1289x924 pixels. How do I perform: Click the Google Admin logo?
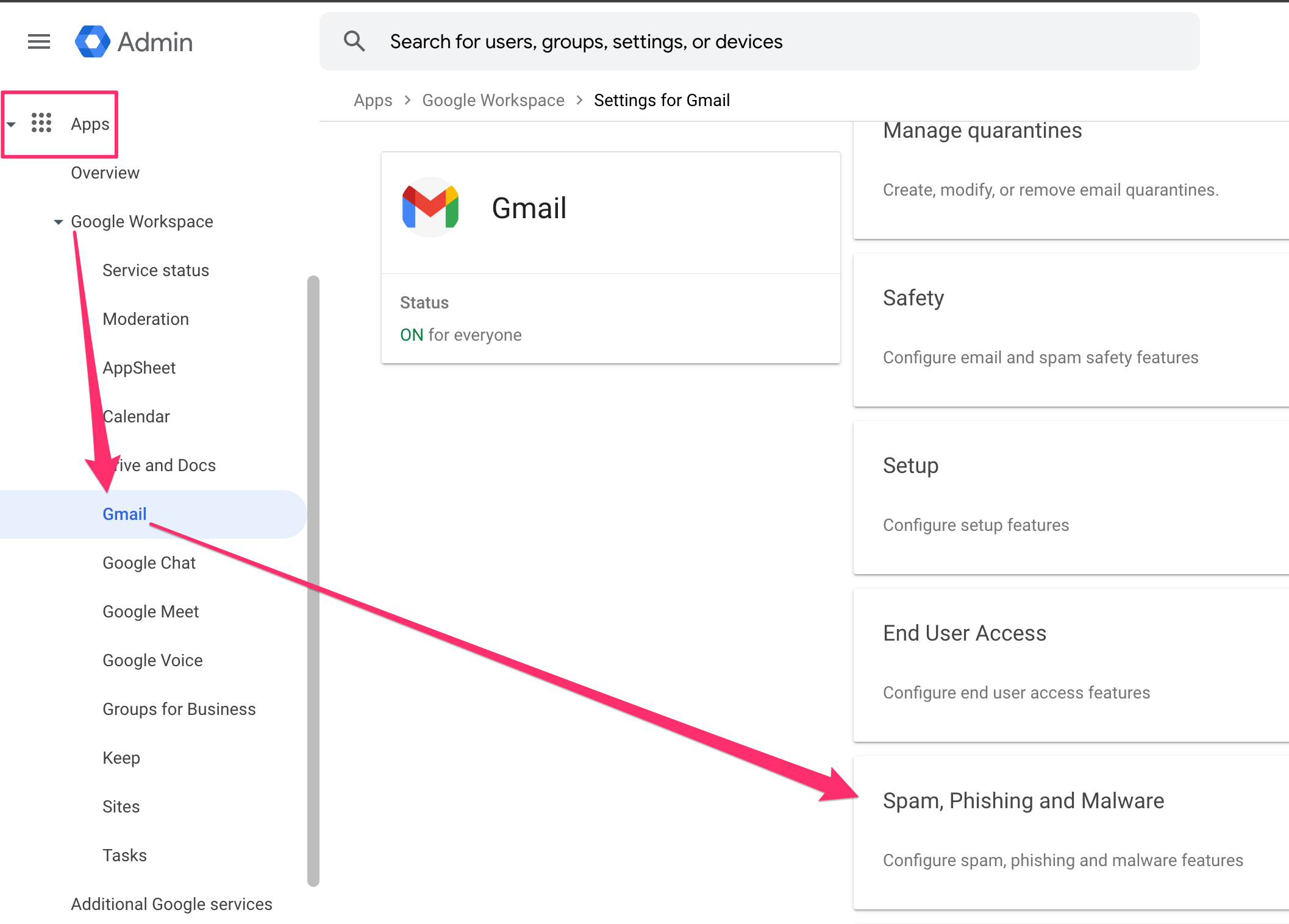point(92,41)
